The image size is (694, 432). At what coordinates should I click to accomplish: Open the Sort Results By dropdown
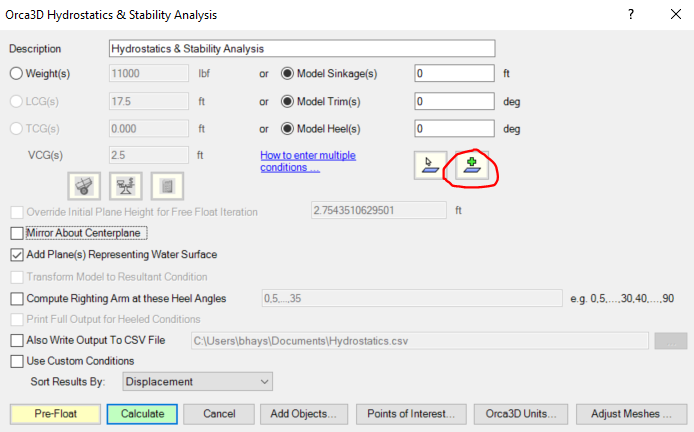click(197, 382)
